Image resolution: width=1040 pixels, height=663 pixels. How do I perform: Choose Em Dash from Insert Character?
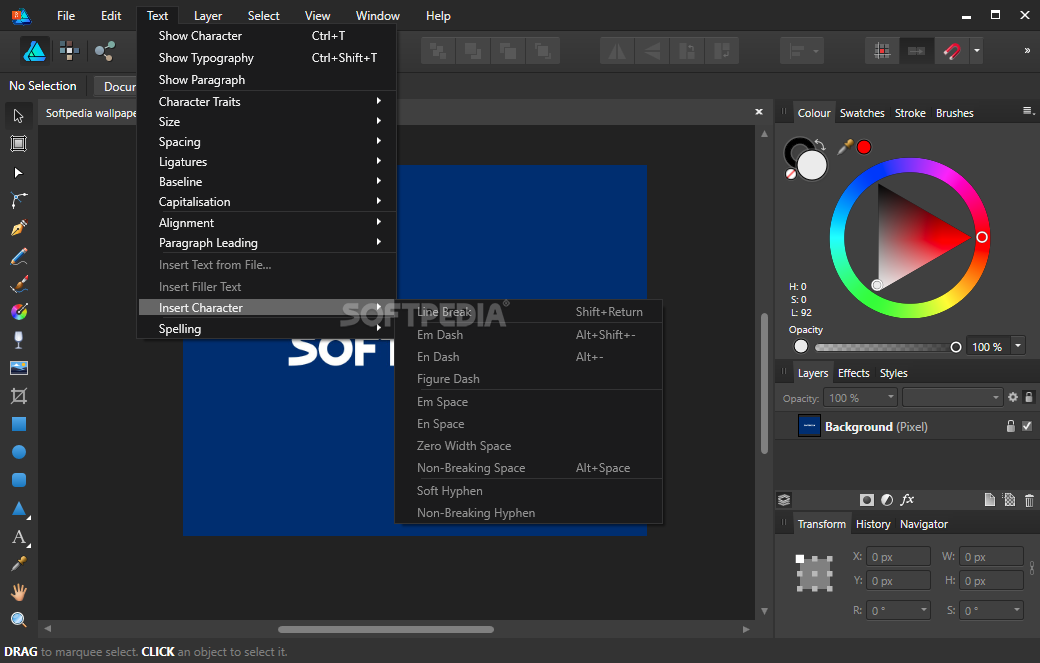click(x=529, y=335)
